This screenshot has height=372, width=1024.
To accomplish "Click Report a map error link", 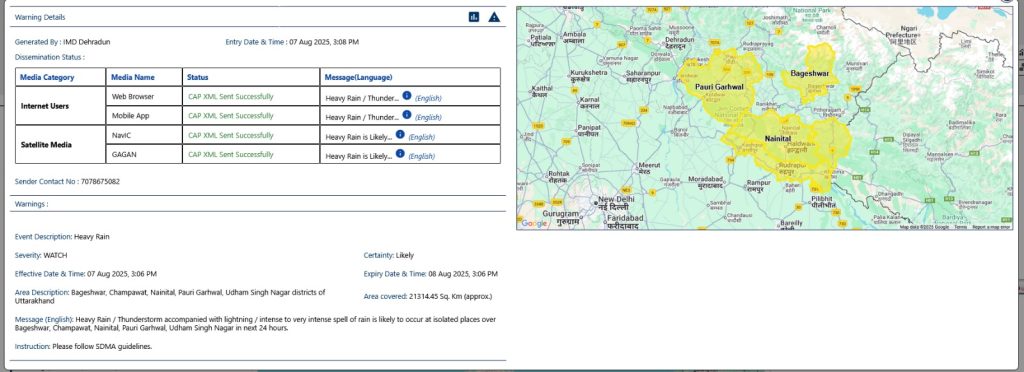I will point(991,226).
